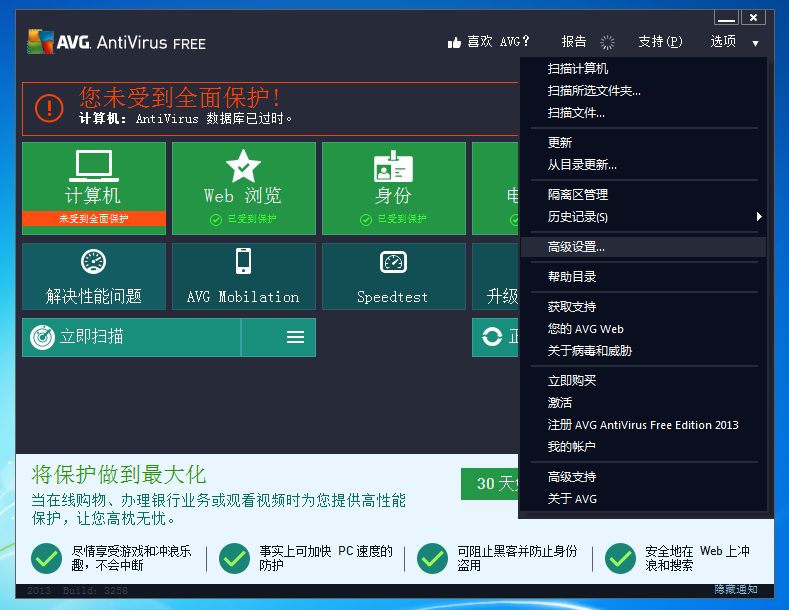Click the thumbs-up like AVG icon
The image size is (789, 610).
click(x=454, y=43)
